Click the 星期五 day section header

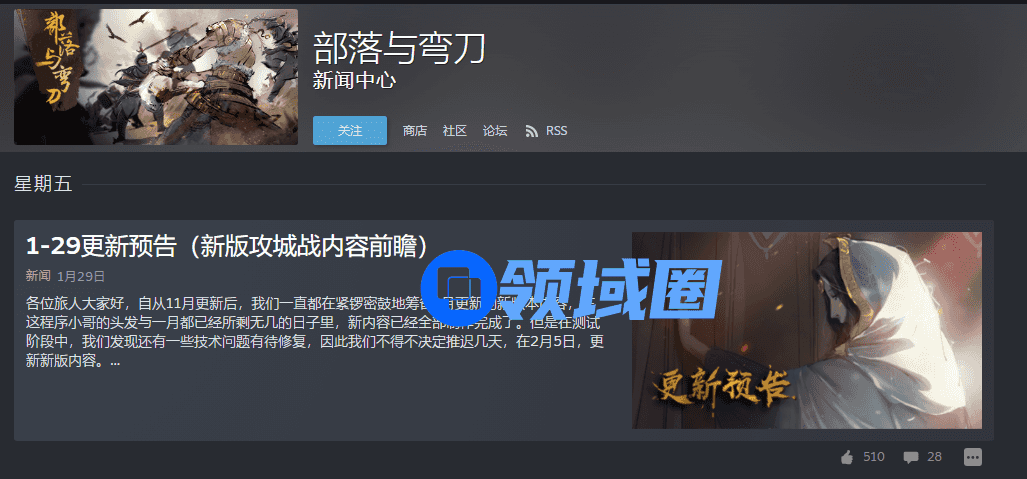coord(43,185)
